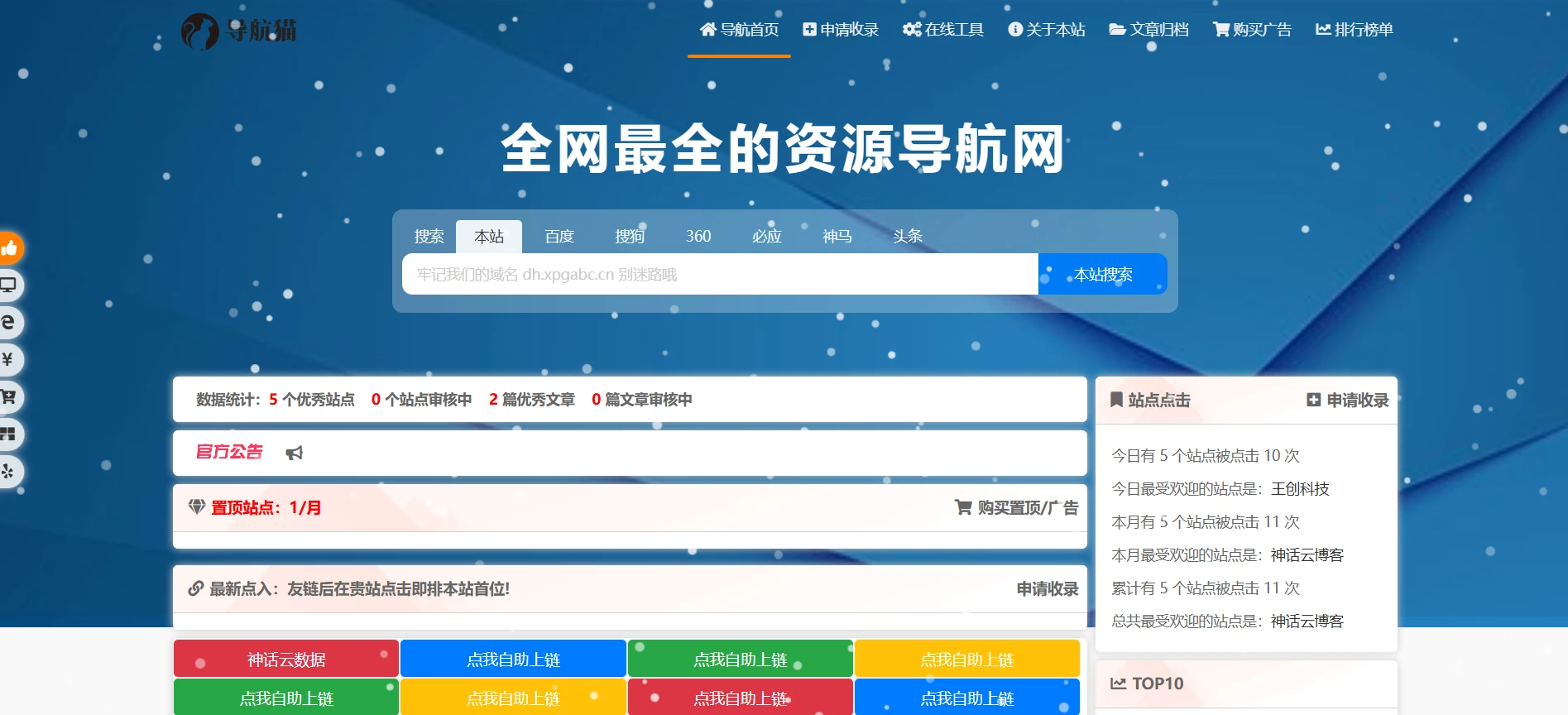Click the yen currency sidebar icon

(8, 359)
